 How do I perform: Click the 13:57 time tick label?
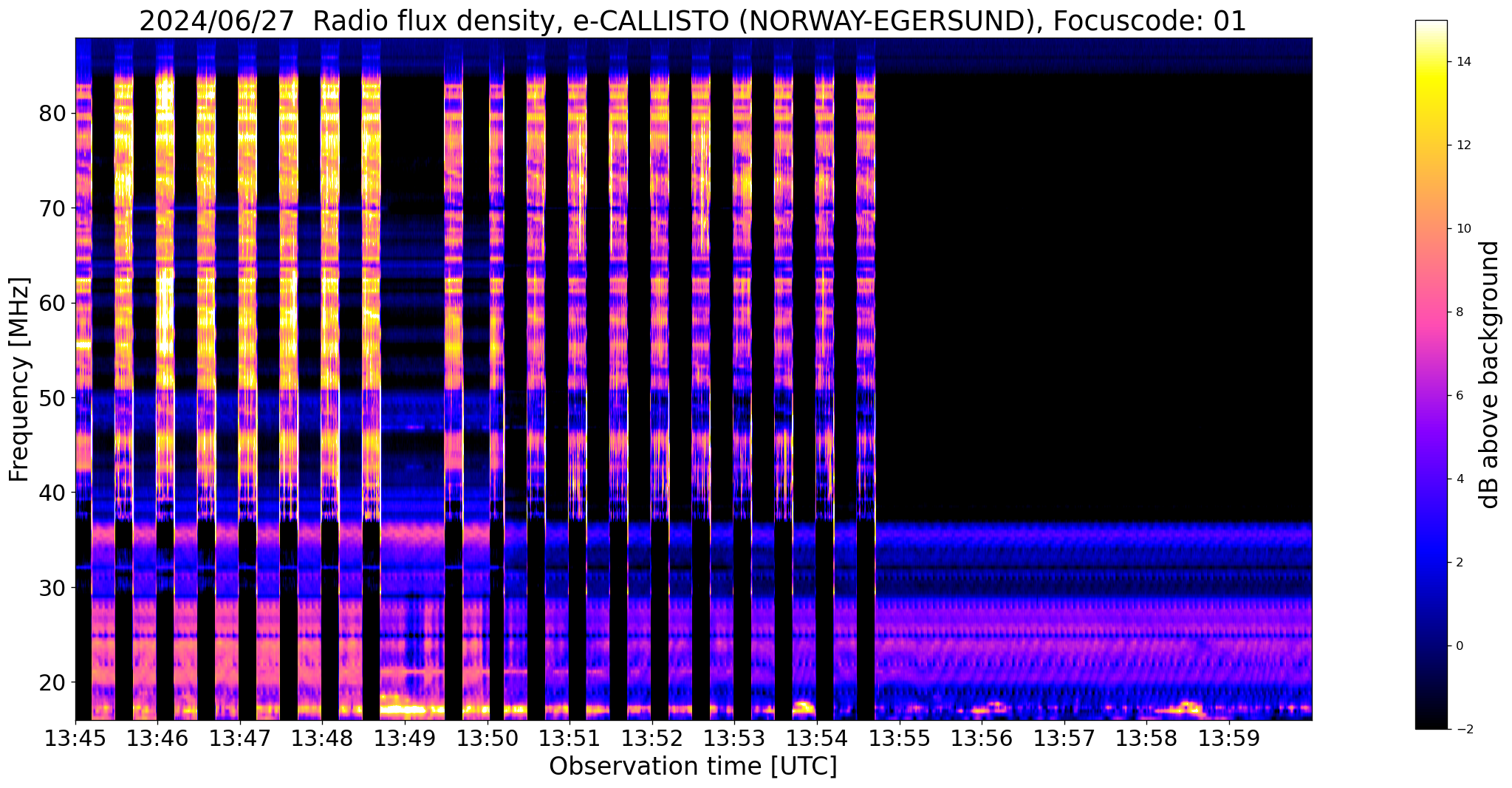point(1064,738)
